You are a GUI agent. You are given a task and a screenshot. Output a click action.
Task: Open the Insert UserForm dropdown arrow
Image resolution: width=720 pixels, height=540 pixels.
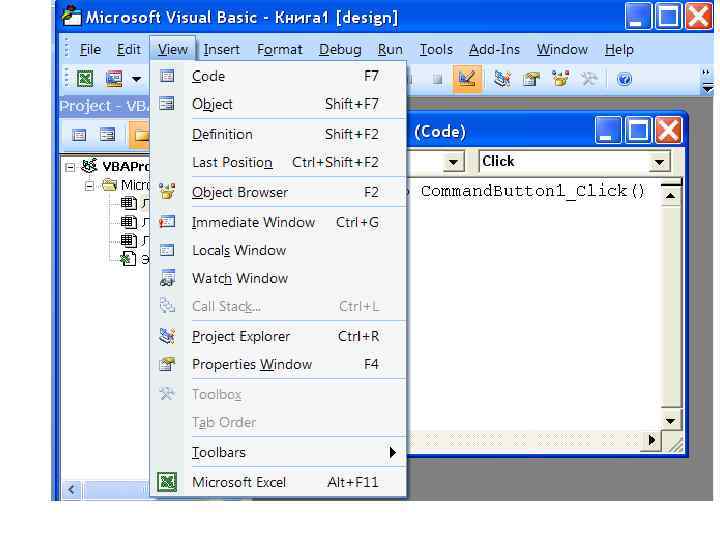click(136, 79)
